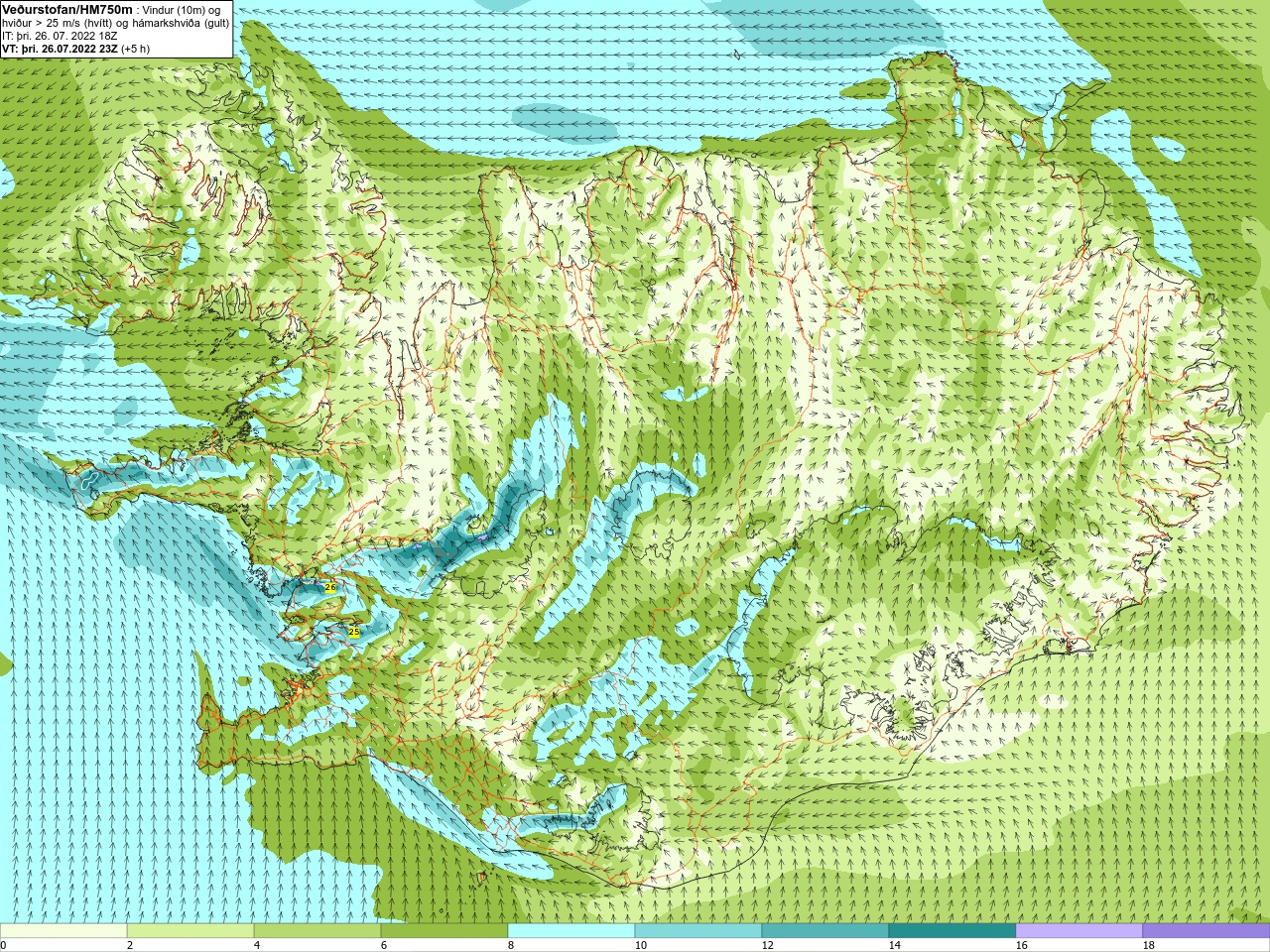Image resolution: width=1270 pixels, height=952 pixels.
Task: Click the legend scale label '0'
Action: 3,945
